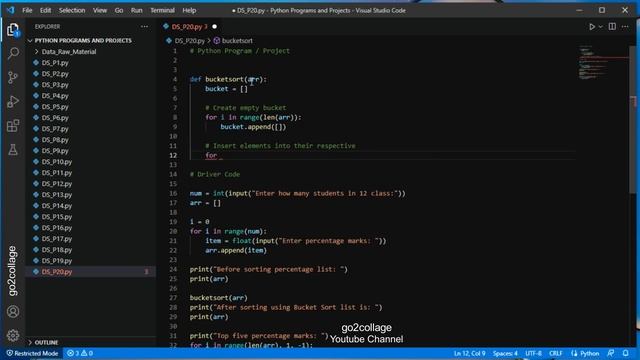The height and width of the screenshot is (360, 640).
Task: Close the DS_P20.py tab via unsaved dot
Action: [x=214, y=27]
